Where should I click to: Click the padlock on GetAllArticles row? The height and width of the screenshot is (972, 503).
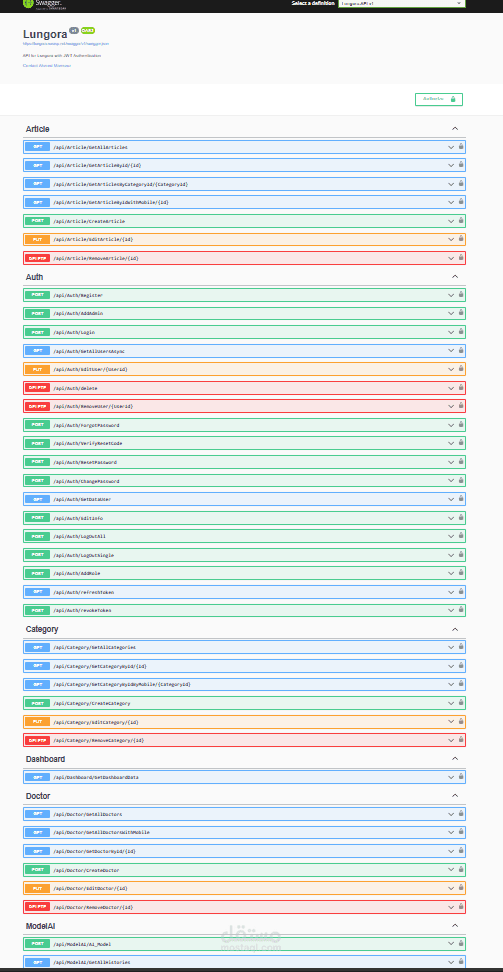click(x=461, y=147)
